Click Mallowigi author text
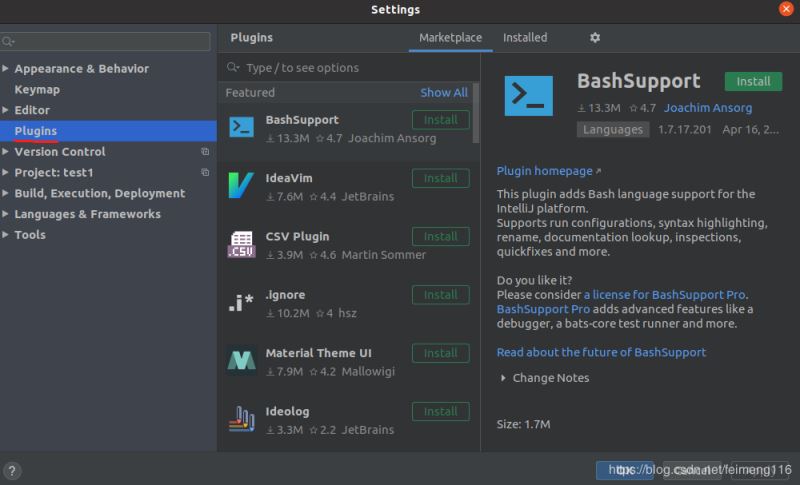The image size is (800, 485). pyautogui.click(x=368, y=372)
